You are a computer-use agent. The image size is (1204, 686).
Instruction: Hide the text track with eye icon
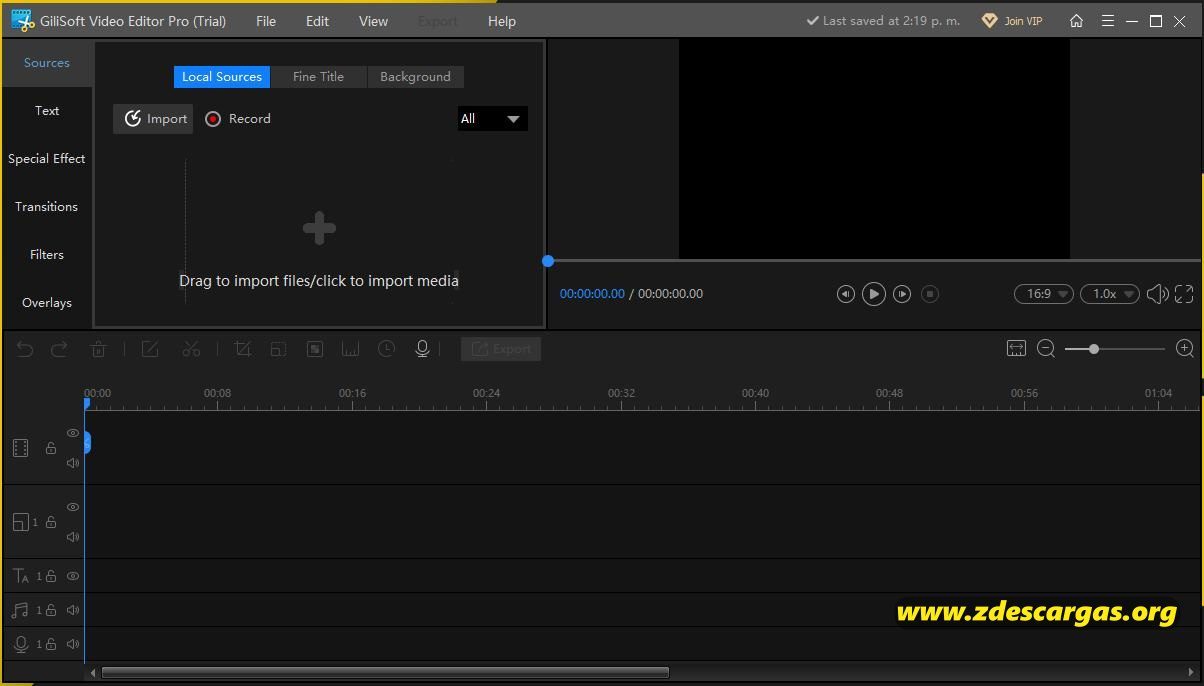point(73,576)
